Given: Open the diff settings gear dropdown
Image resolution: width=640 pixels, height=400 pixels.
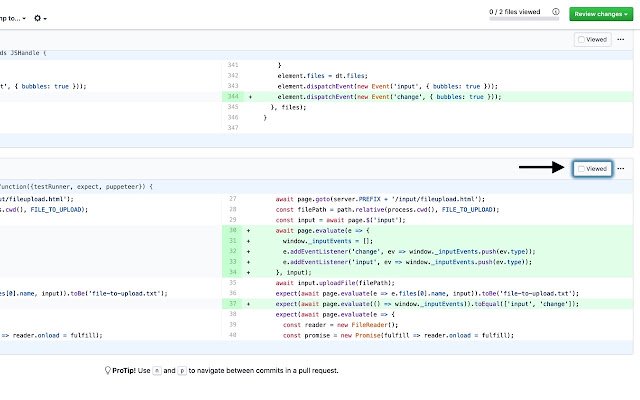Looking at the screenshot, I should tap(40, 18).
